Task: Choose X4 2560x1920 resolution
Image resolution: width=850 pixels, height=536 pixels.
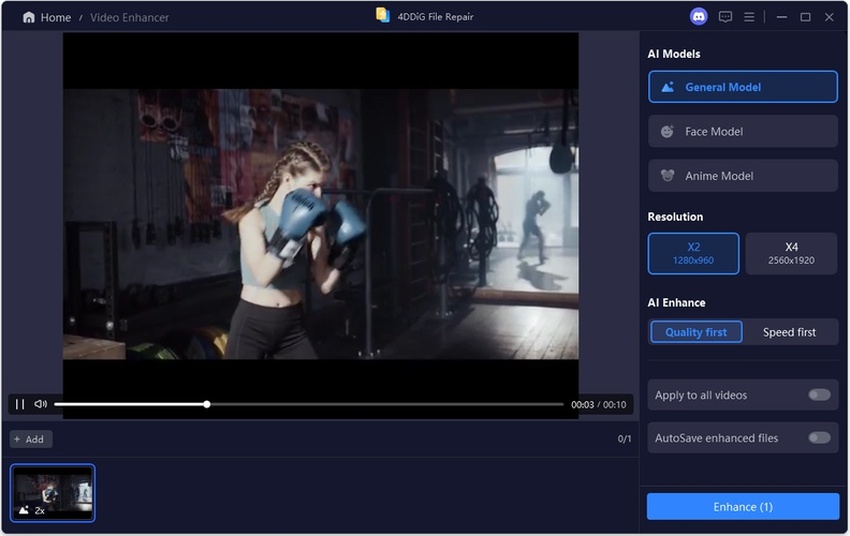Action: point(791,253)
